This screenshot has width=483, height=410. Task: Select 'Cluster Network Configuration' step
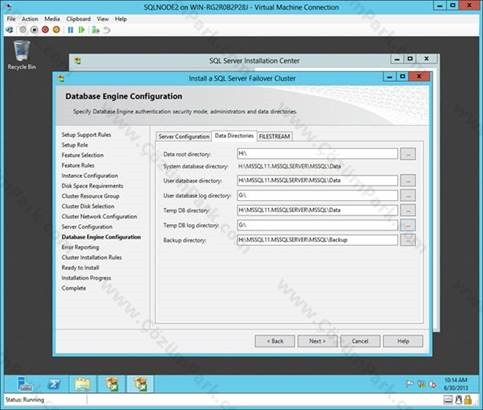coord(99,216)
